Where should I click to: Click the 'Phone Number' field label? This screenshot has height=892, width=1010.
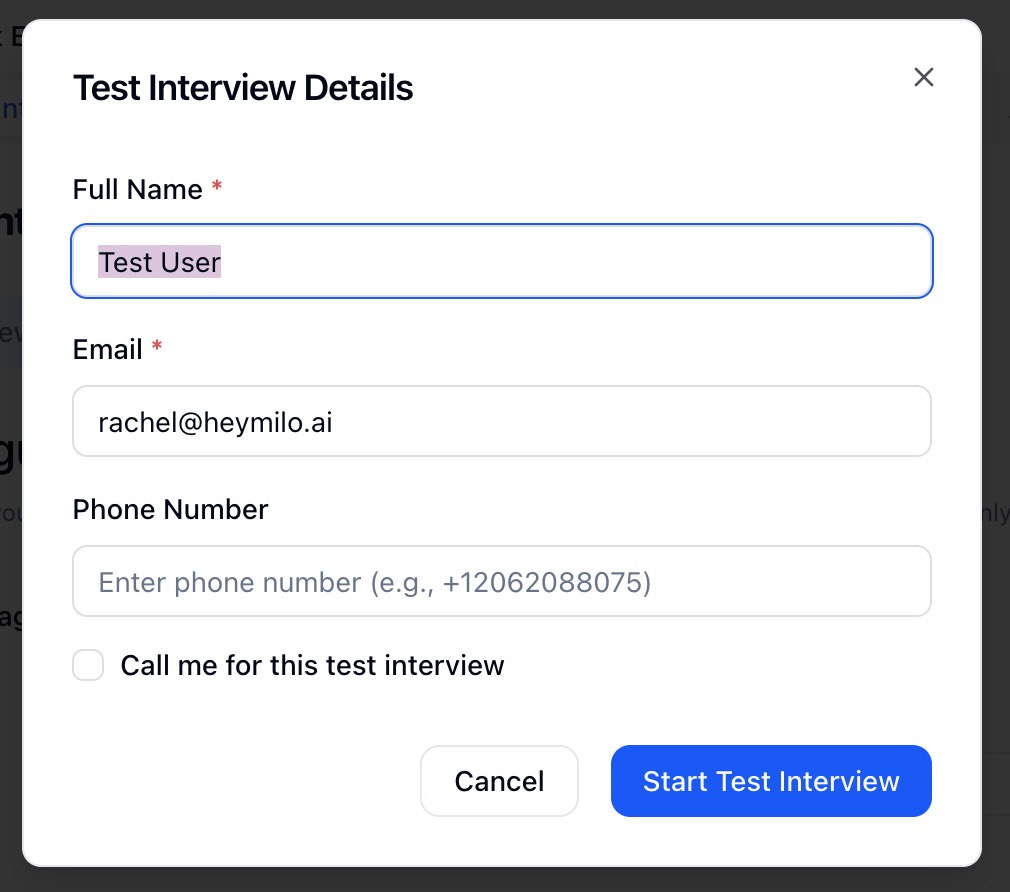pos(170,510)
